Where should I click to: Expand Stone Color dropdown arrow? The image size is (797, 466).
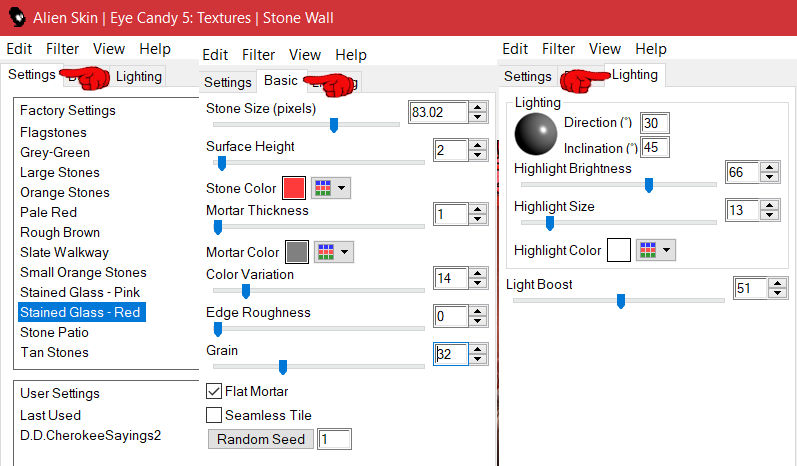pos(342,188)
